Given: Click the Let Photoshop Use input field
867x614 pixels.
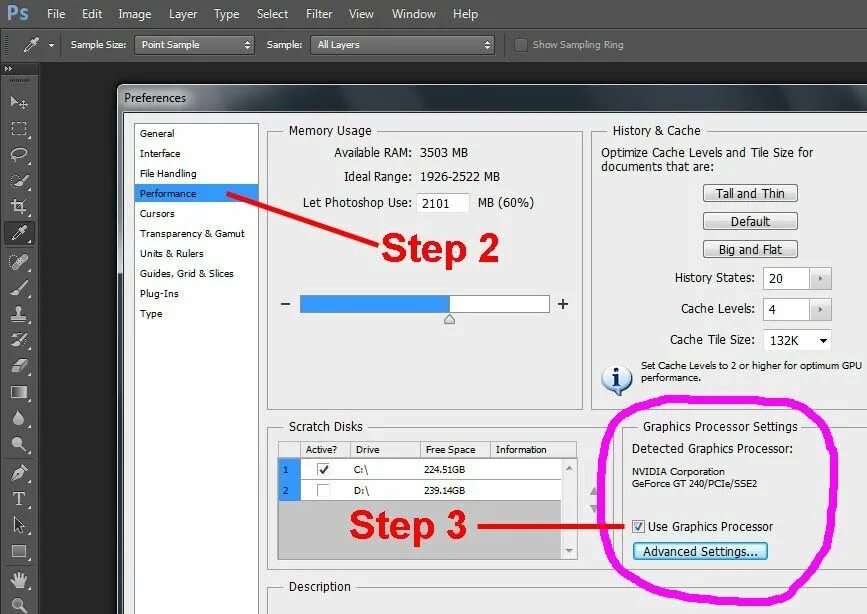Looking at the screenshot, I should pos(443,204).
